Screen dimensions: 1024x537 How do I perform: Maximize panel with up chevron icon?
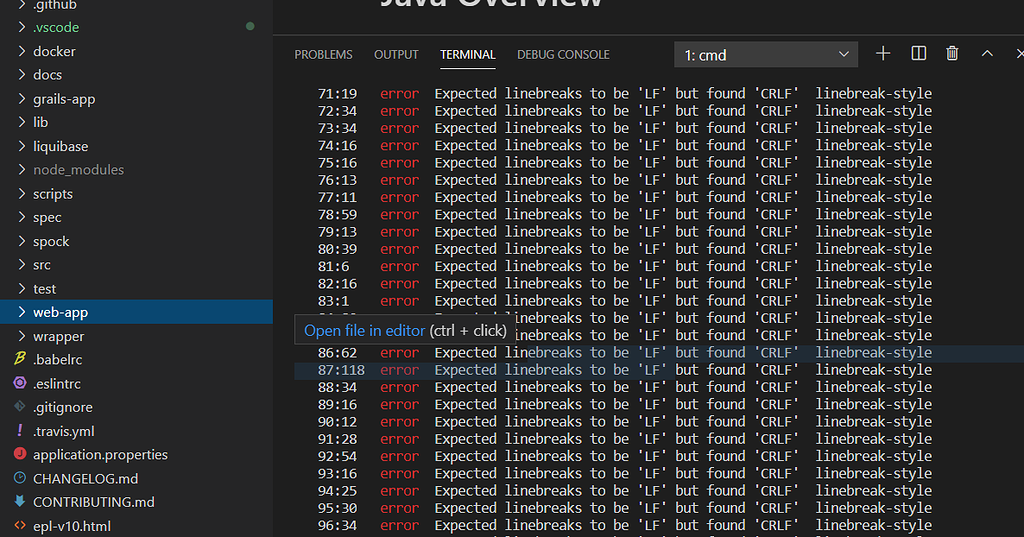pyautogui.click(x=987, y=54)
